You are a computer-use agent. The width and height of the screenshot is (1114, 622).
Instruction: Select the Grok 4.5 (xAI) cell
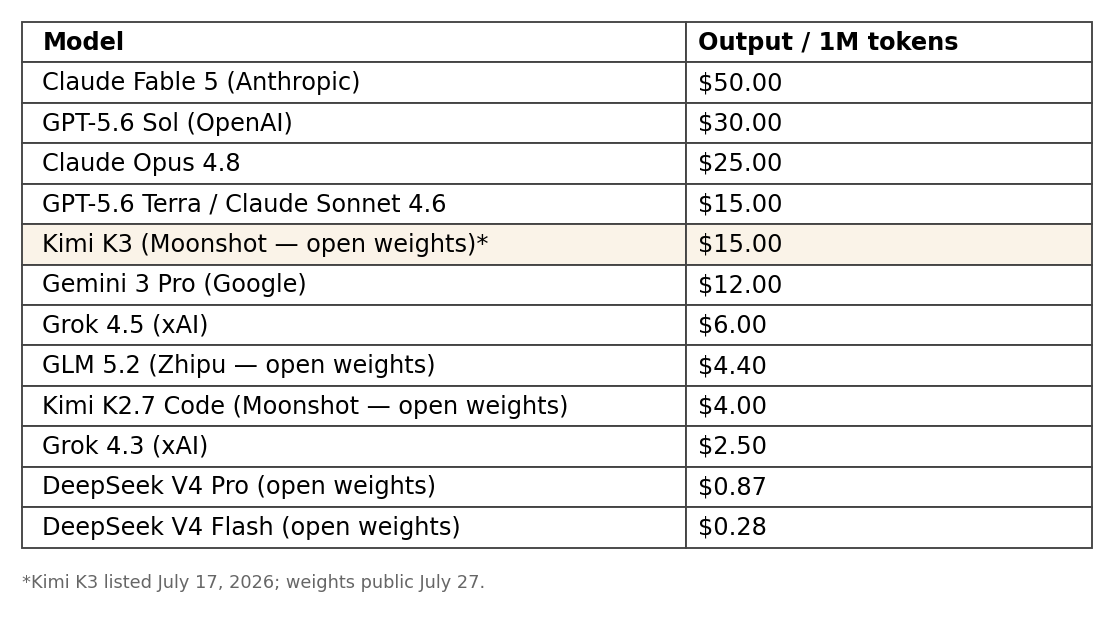tap(354, 326)
